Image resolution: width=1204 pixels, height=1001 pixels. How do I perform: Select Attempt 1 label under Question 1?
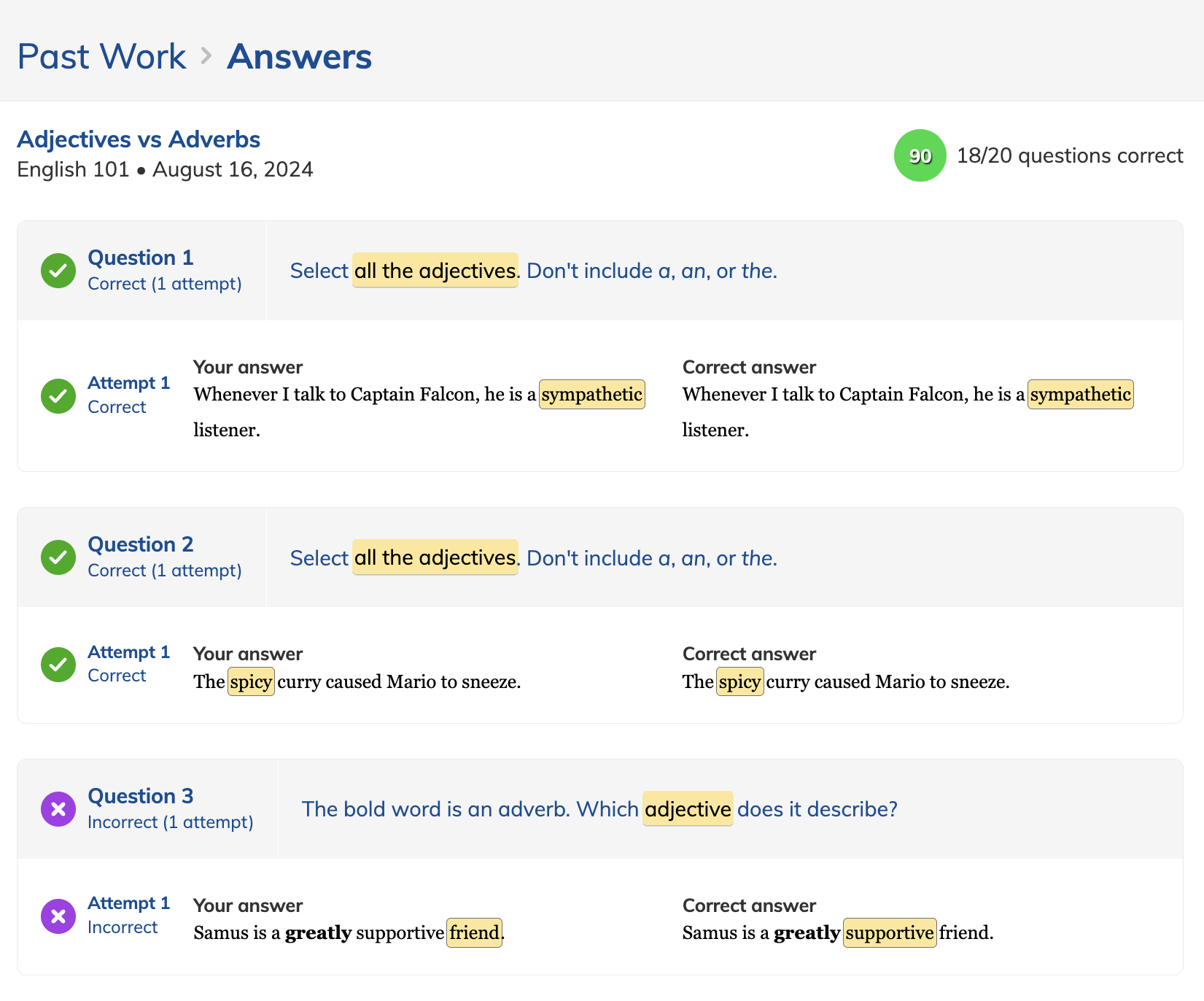coord(129,383)
